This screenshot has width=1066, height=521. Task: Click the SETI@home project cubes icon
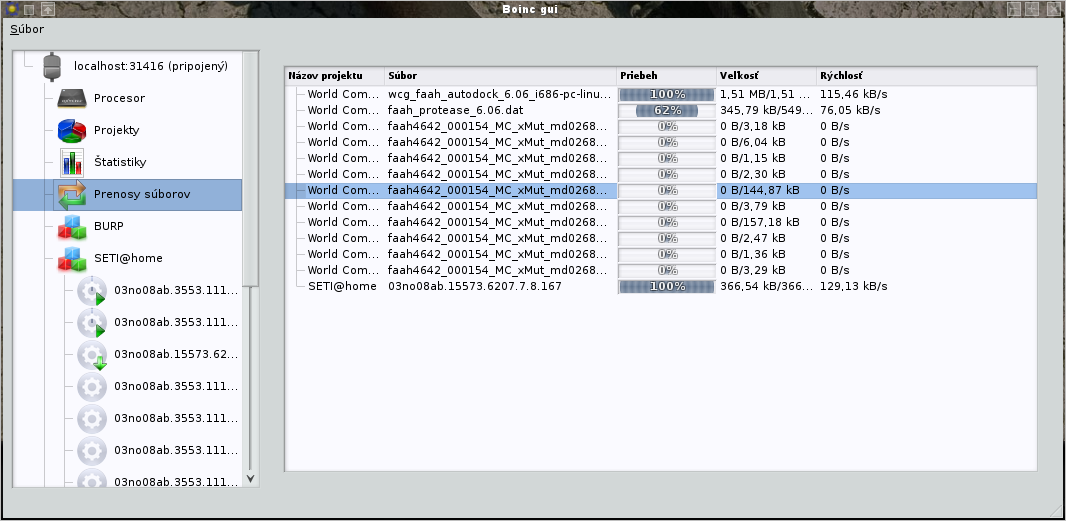tap(72, 258)
